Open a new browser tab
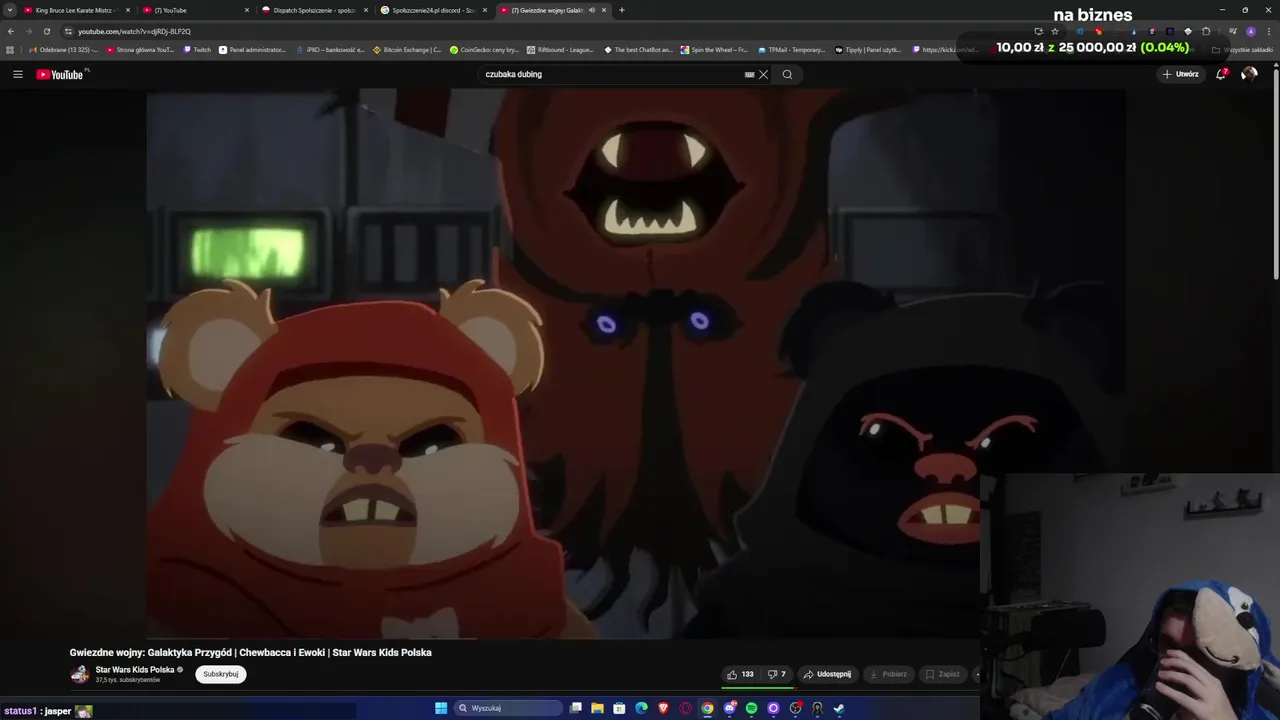 point(622,10)
